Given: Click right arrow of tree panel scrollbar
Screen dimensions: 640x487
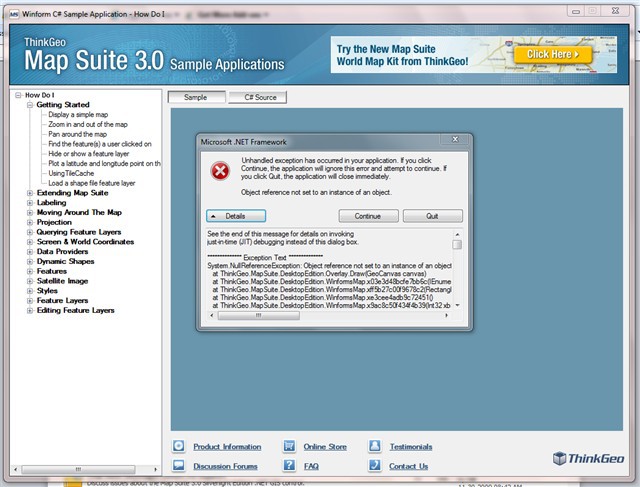Looking at the screenshot, I should pyautogui.click(x=156, y=469).
